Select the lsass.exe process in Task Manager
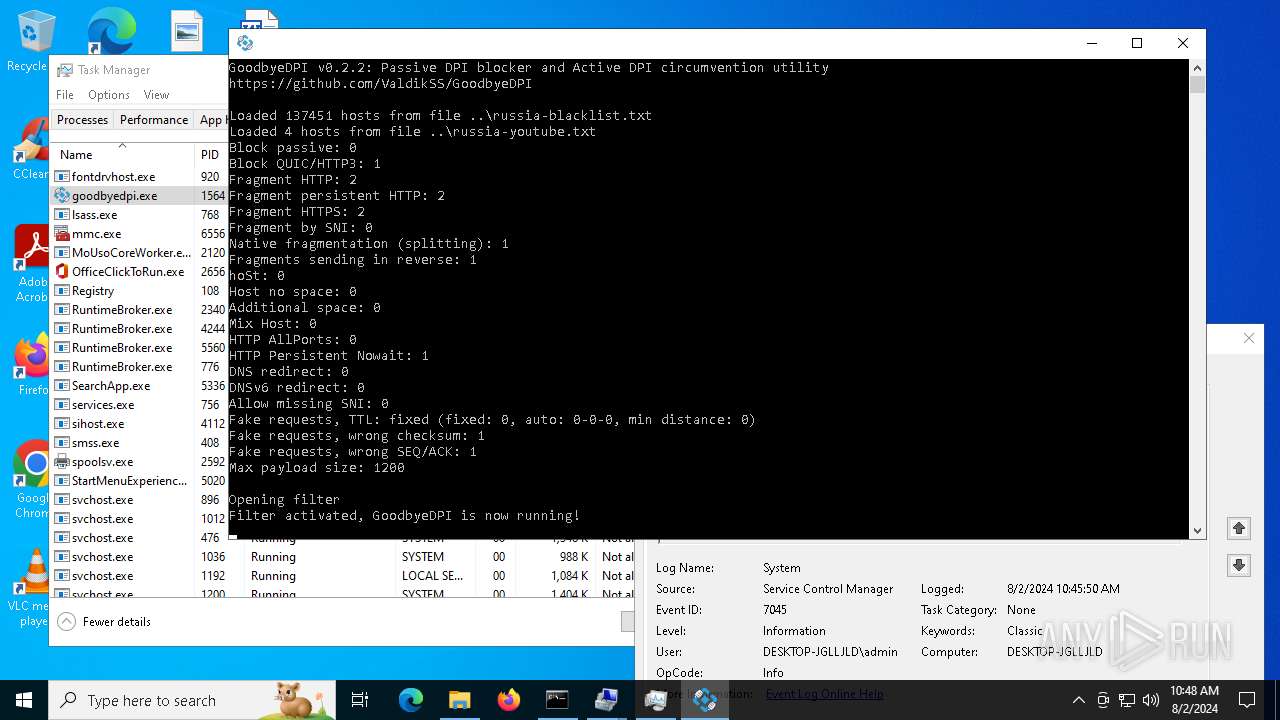The height and width of the screenshot is (720, 1280). 139,215
